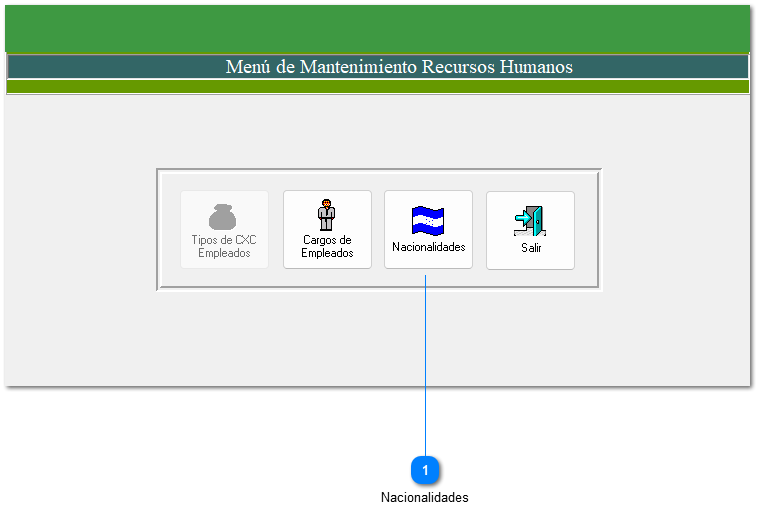The image size is (759, 521).
Task: Click the Nacionalidades caption below the badge
Action: click(x=424, y=498)
